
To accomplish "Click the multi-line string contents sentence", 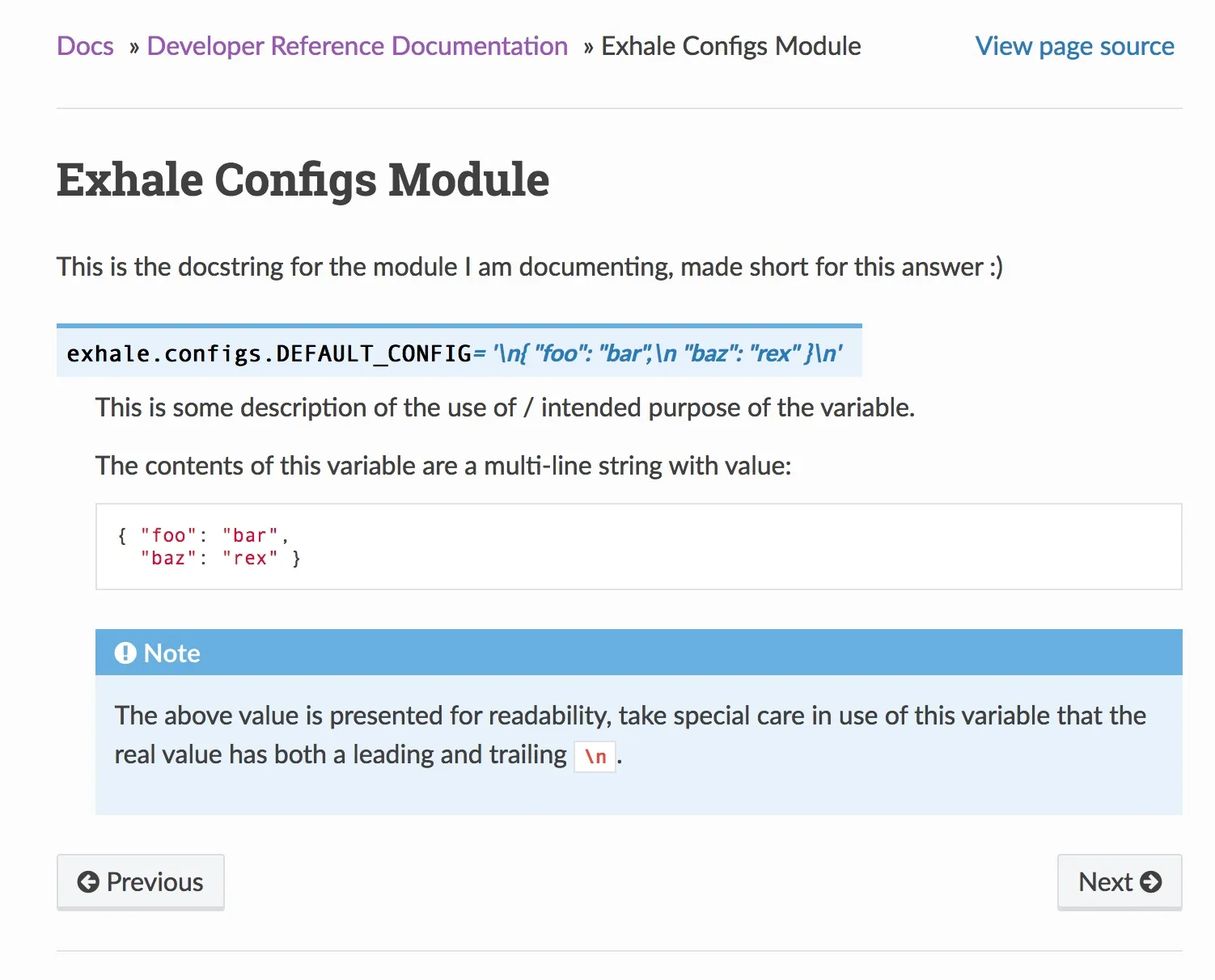I will pyautogui.click(x=443, y=466).
